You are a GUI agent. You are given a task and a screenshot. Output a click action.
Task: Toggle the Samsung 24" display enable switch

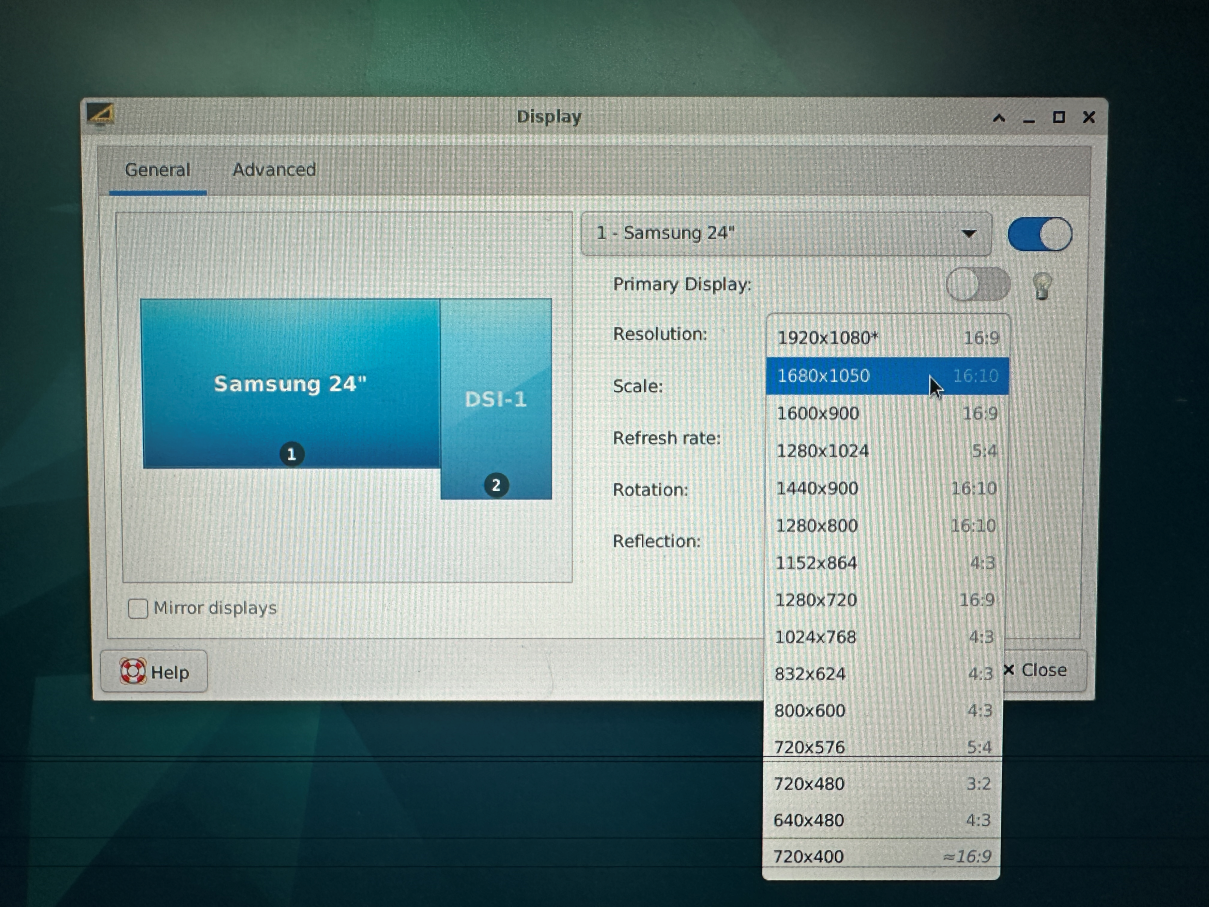tap(1039, 235)
